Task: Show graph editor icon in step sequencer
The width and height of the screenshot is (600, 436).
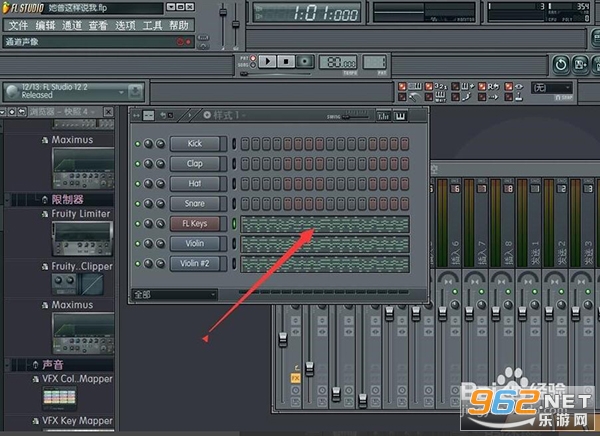Action: tap(383, 116)
